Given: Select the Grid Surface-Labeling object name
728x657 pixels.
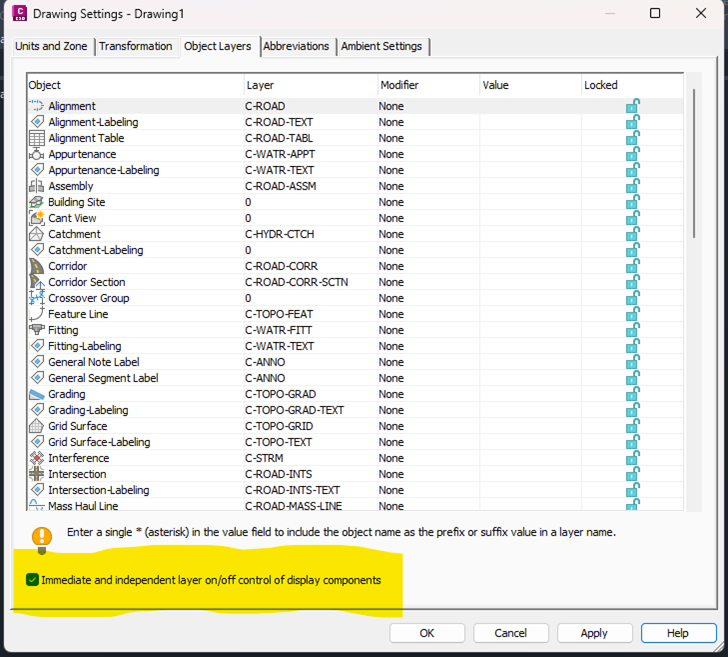Looking at the screenshot, I should [x=99, y=442].
